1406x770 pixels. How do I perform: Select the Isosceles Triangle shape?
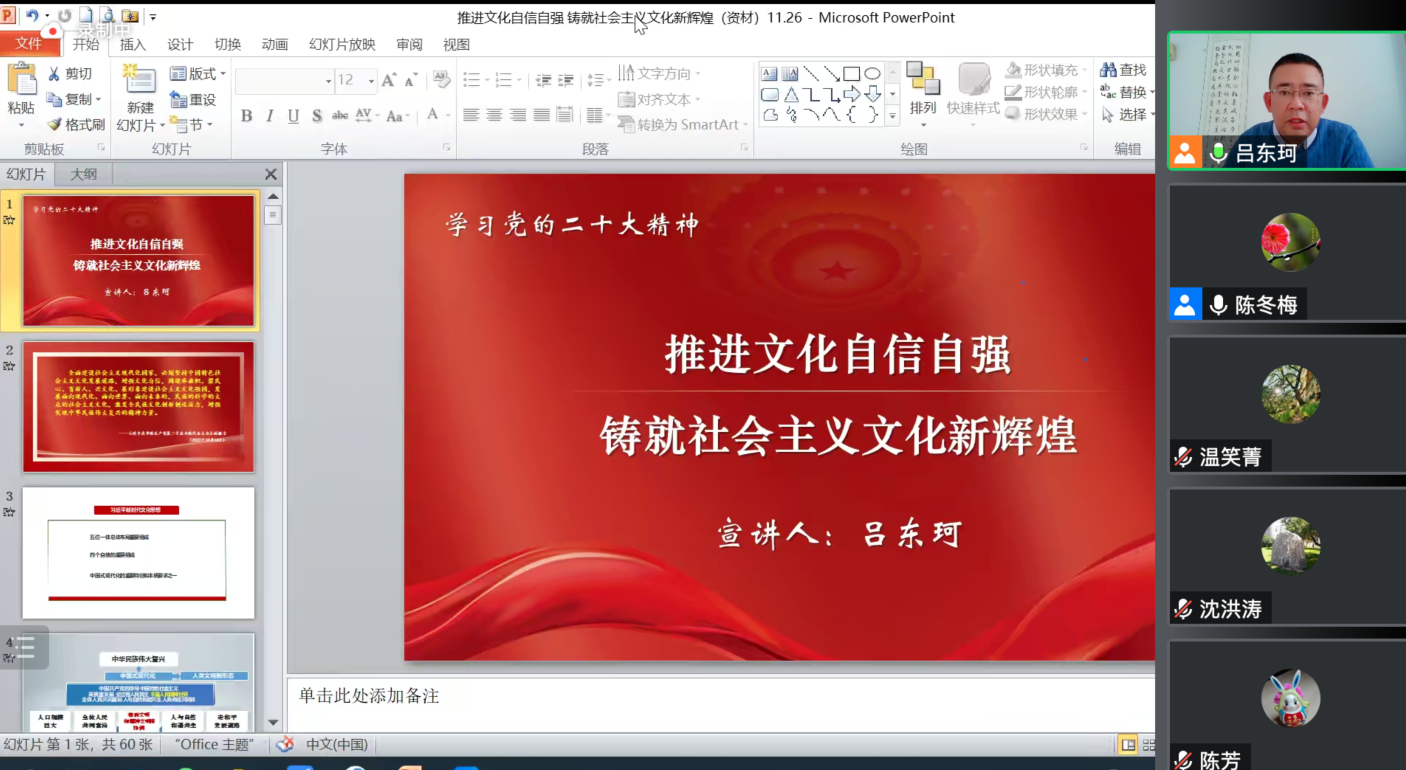[x=790, y=95]
